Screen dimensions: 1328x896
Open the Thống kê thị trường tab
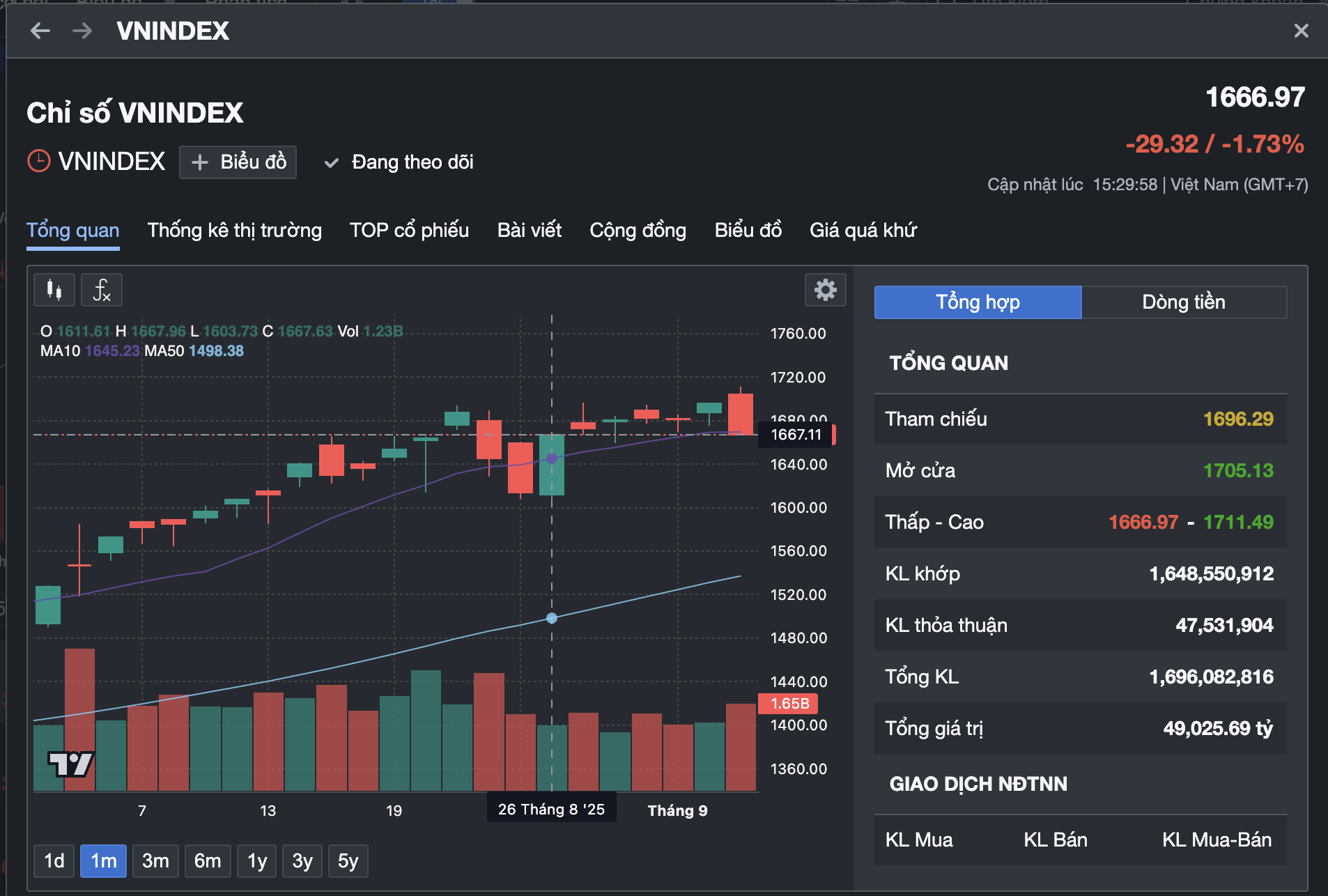point(234,231)
